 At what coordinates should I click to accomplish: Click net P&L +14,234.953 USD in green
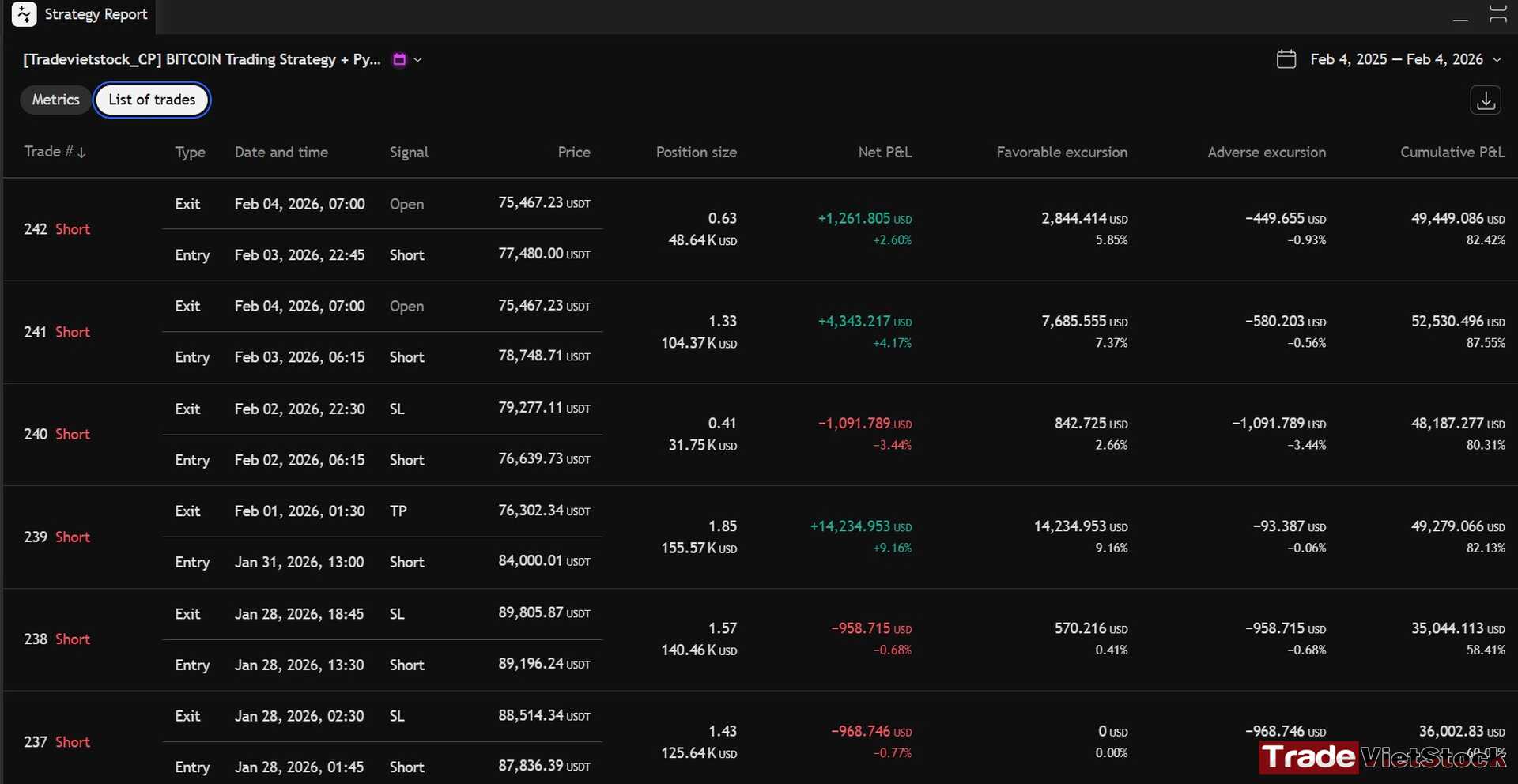pyautogui.click(x=860, y=526)
